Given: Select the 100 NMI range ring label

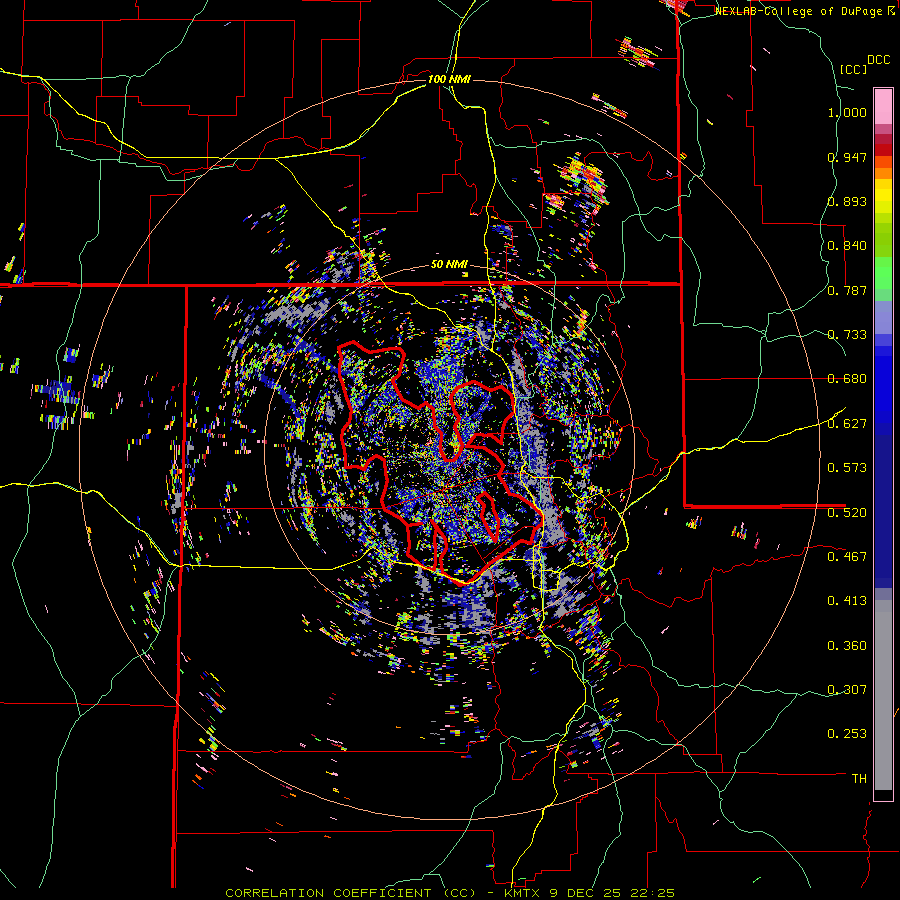Looking at the screenshot, I should (x=449, y=79).
